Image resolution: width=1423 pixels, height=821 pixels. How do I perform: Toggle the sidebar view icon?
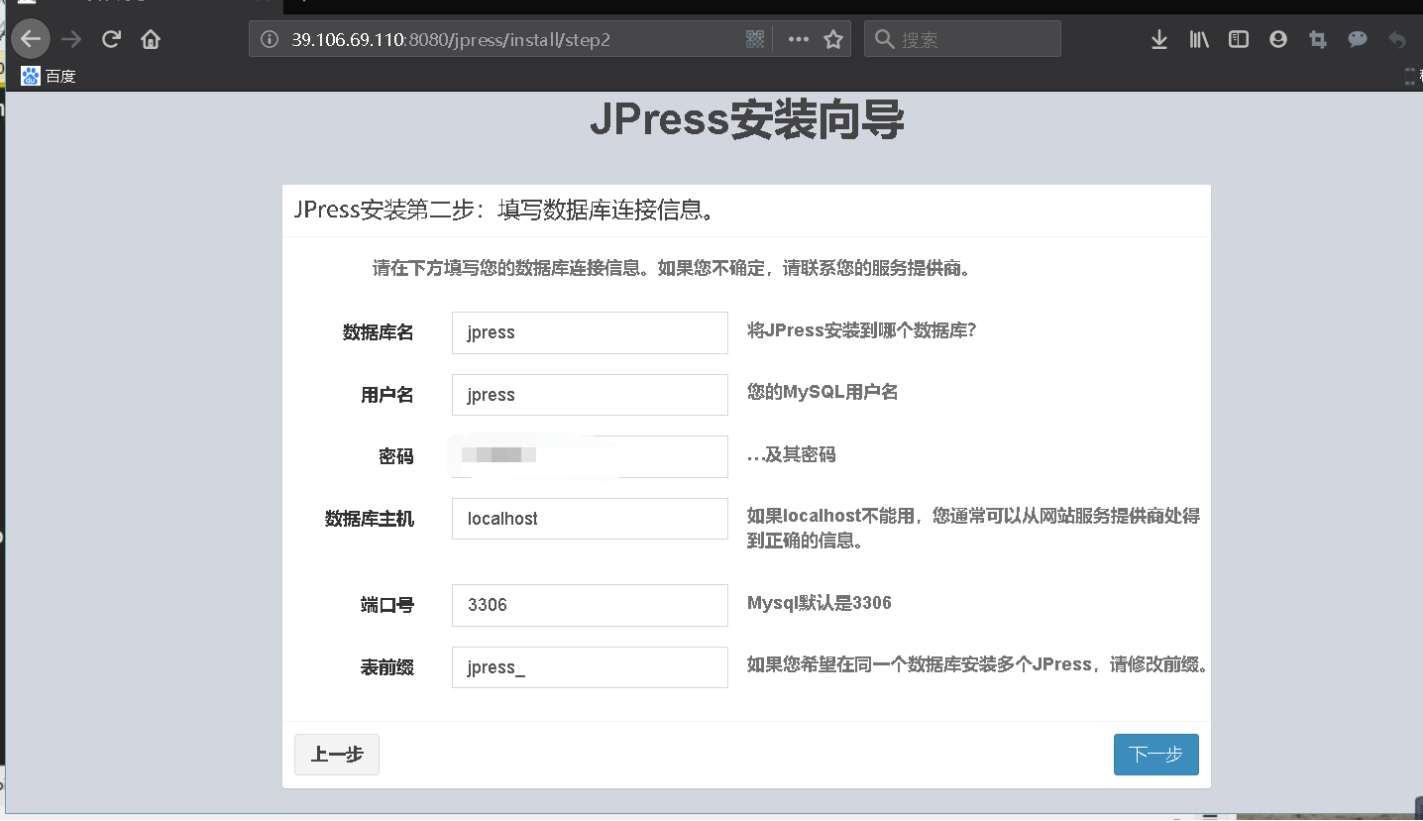1239,40
